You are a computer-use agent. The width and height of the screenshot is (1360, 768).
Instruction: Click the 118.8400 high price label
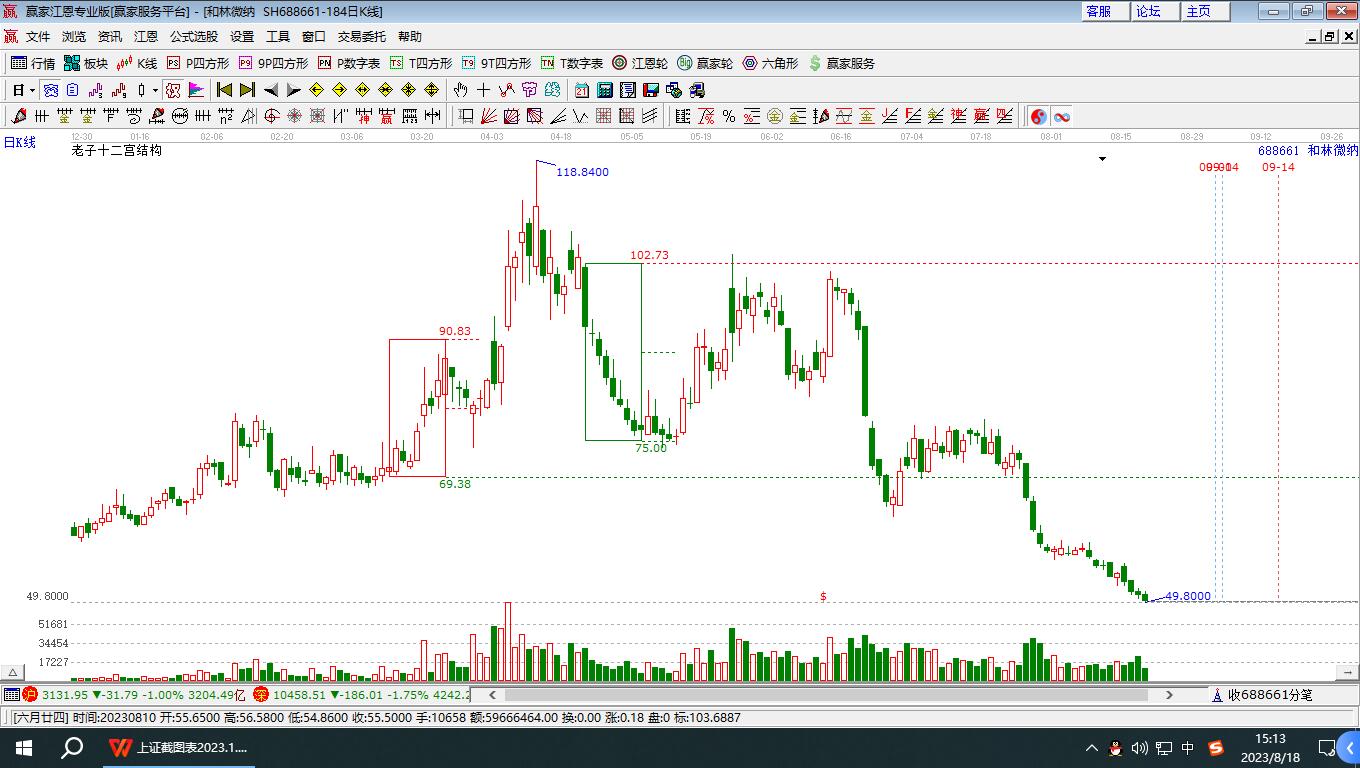(582, 172)
